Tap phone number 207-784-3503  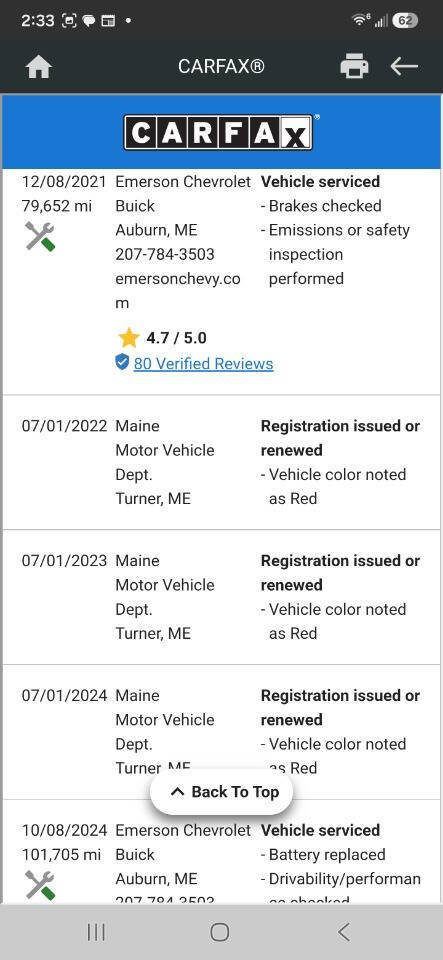(x=165, y=254)
